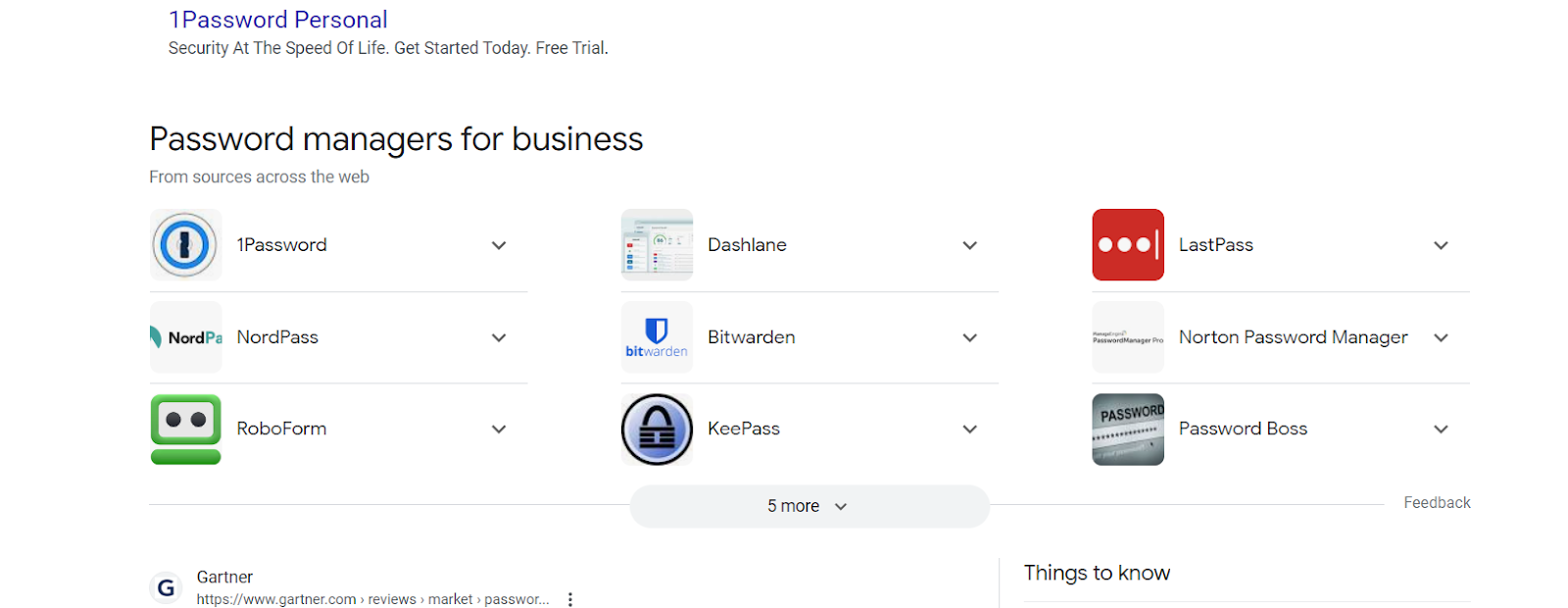1568x608 pixels.
Task: Expand the LastPass entry chevron
Action: [x=1441, y=245]
